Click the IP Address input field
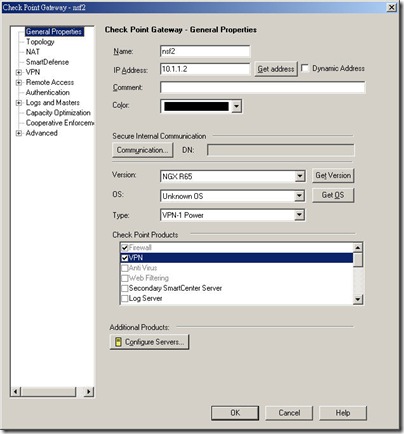The image size is (404, 434). (x=205, y=69)
